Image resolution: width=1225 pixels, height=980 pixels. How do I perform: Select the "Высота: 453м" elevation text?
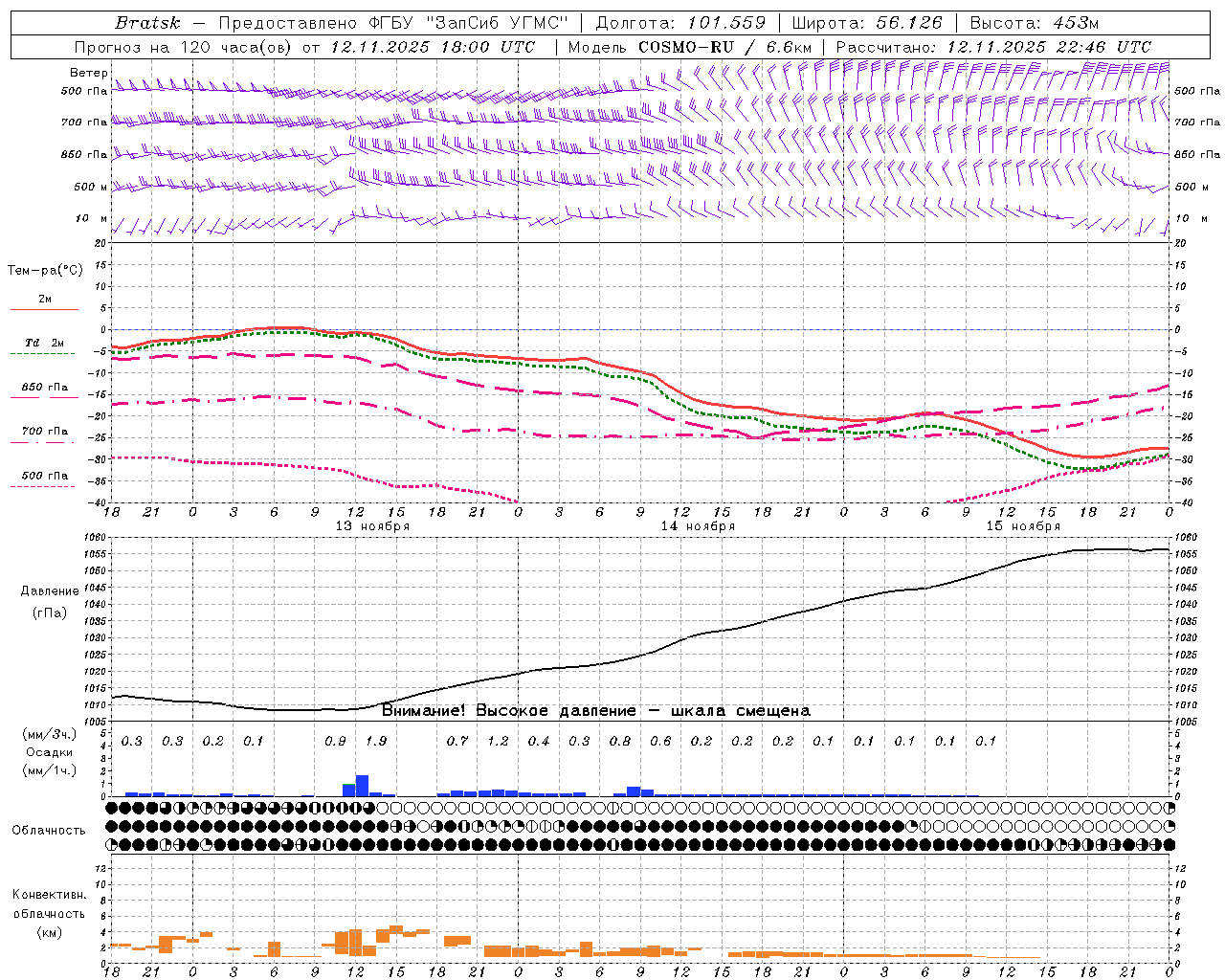tap(1034, 23)
